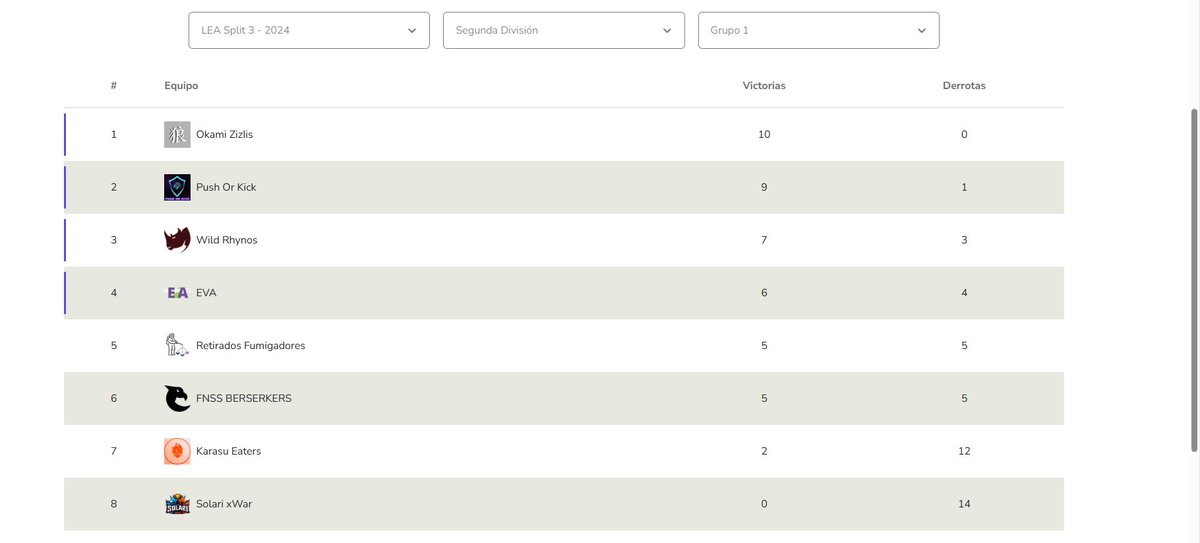Viewport: 1200px width, 543px height.
Task: Click the Retirados Fumigadores team logo
Action: [177, 345]
